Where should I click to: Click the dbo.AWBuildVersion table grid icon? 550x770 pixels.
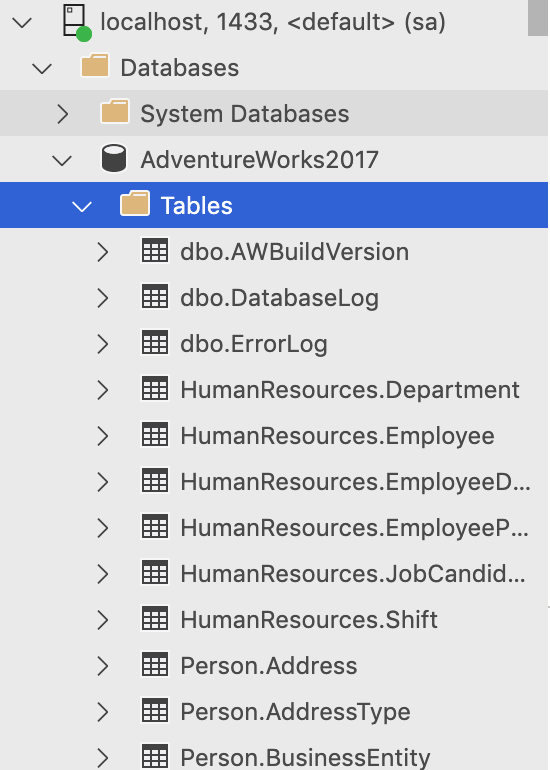(x=155, y=250)
